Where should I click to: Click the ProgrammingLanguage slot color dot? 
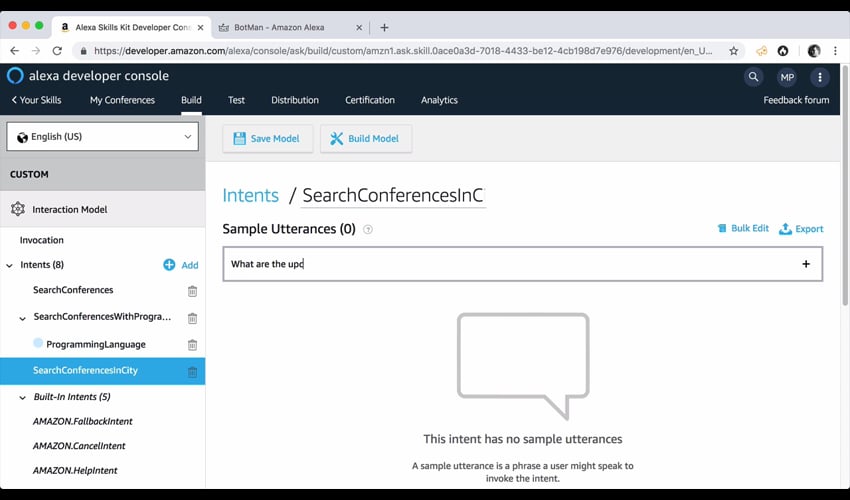coord(38,343)
